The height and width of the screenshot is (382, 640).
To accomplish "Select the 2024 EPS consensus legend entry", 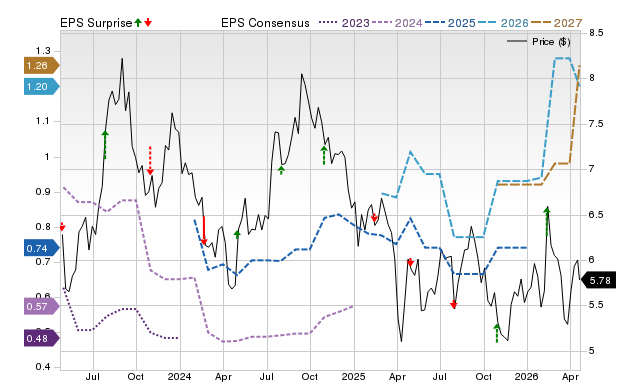I will click(x=397, y=23).
